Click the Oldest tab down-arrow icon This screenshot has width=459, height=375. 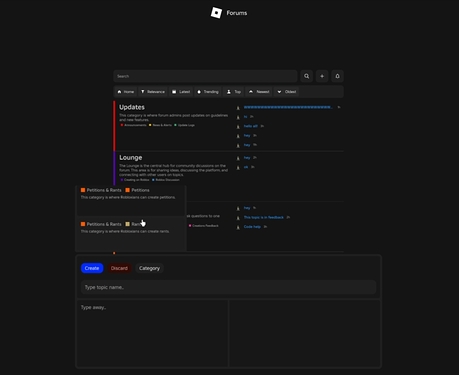pos(279,92)
